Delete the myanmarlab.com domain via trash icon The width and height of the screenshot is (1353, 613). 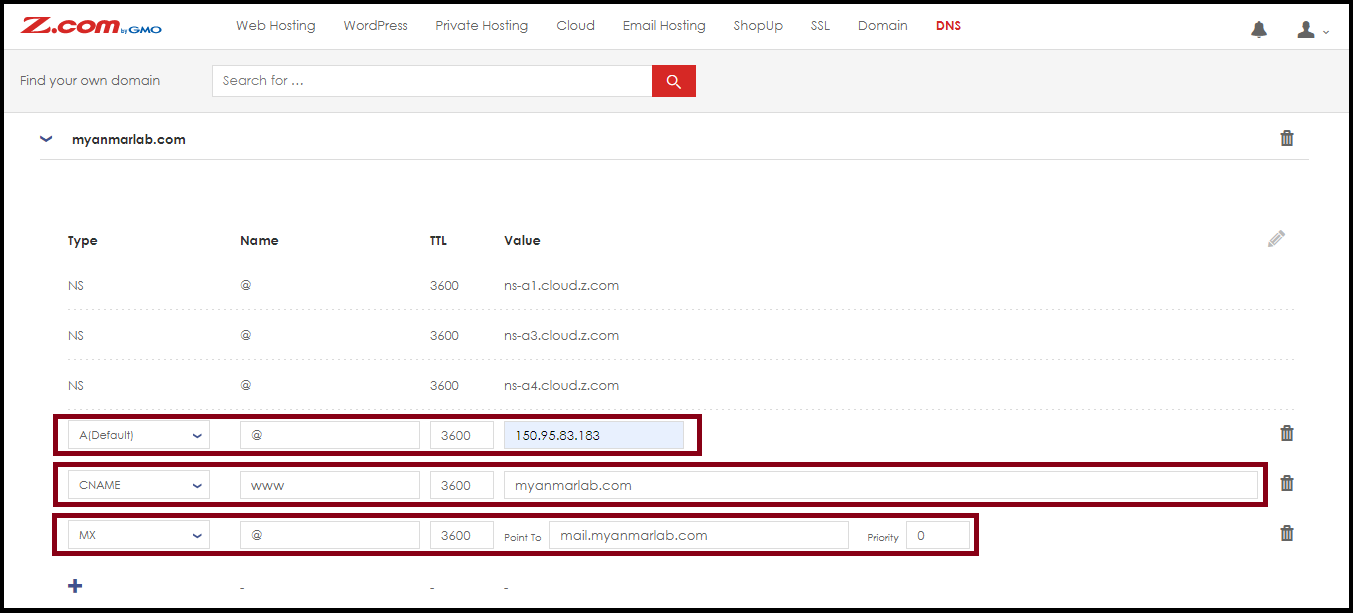click(1287, 138)
